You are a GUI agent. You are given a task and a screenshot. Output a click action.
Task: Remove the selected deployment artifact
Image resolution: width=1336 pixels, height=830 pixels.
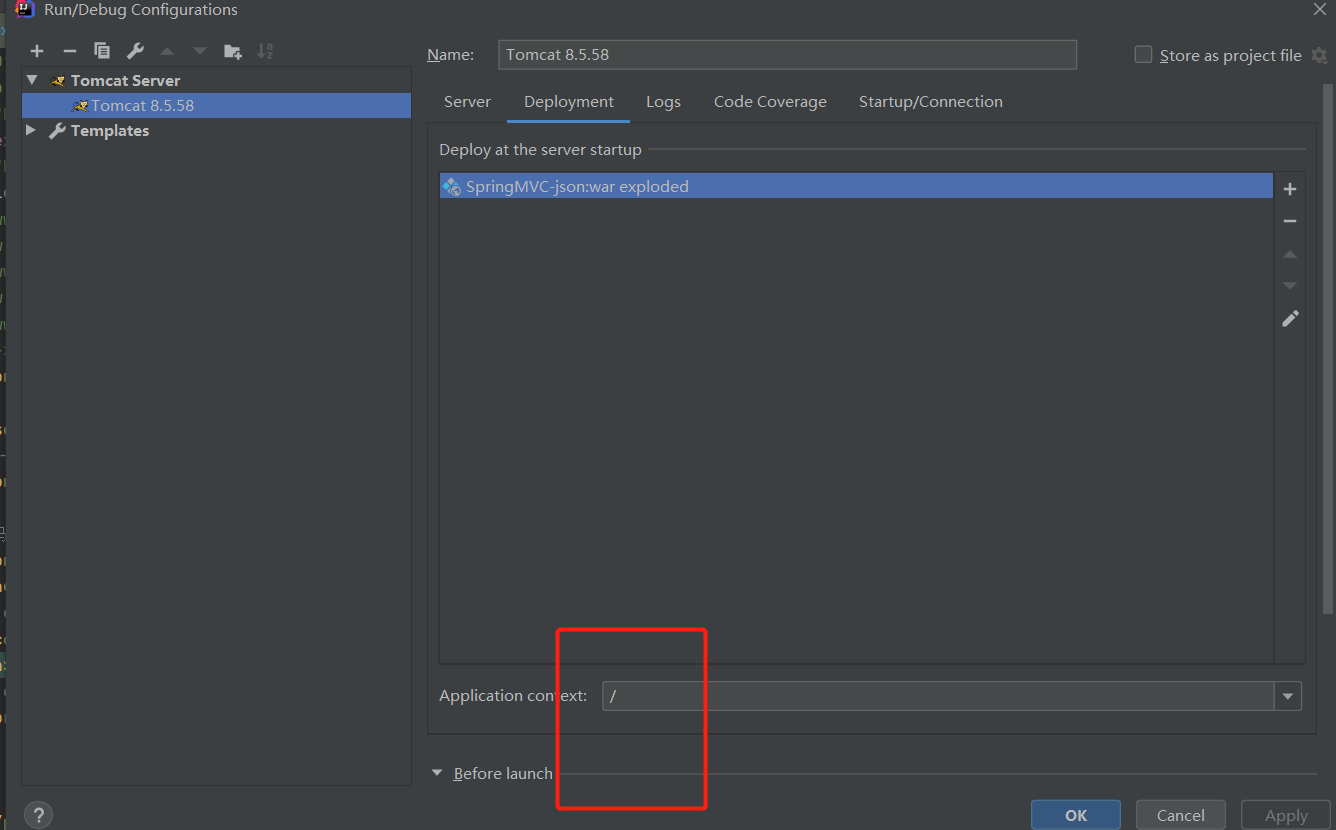click(x=1290, y=221)
